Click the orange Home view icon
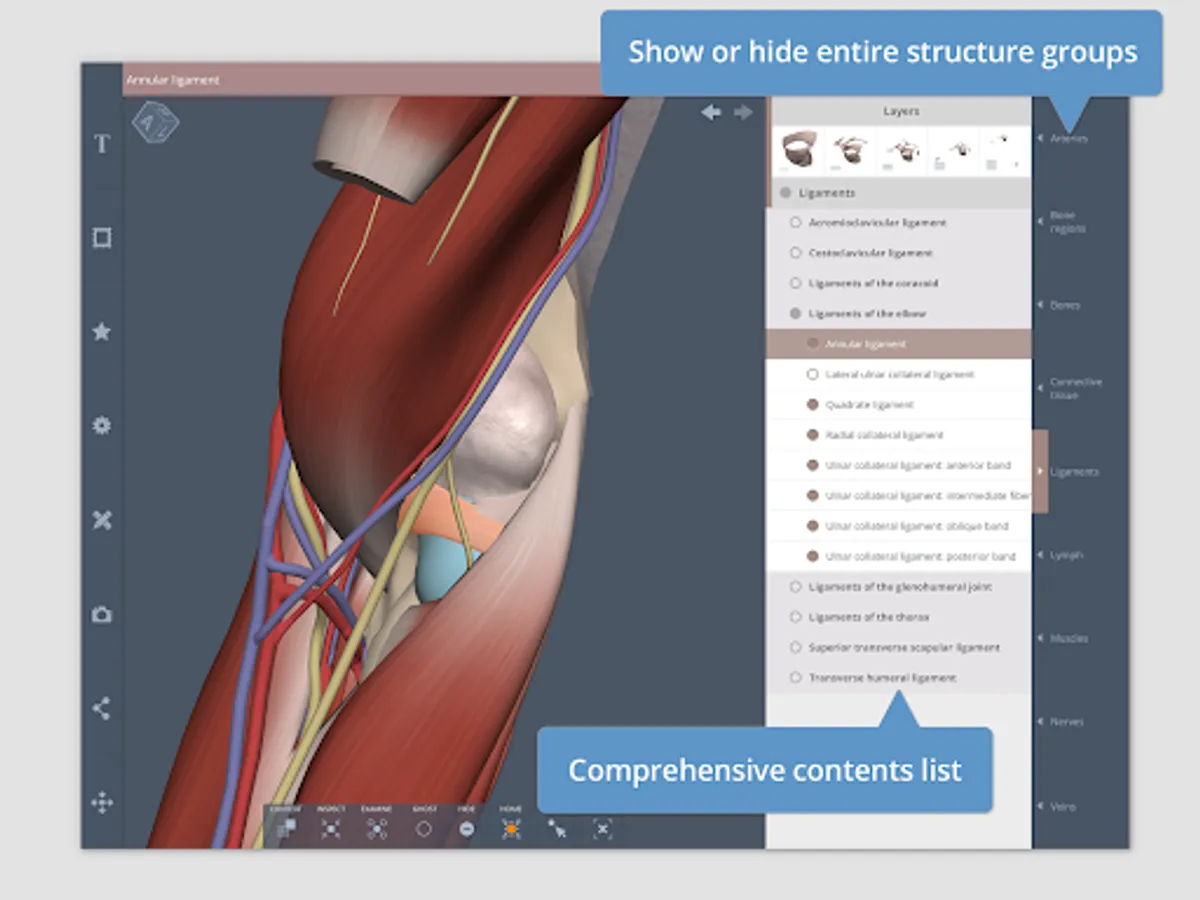1200x900 pixels. 511,828
